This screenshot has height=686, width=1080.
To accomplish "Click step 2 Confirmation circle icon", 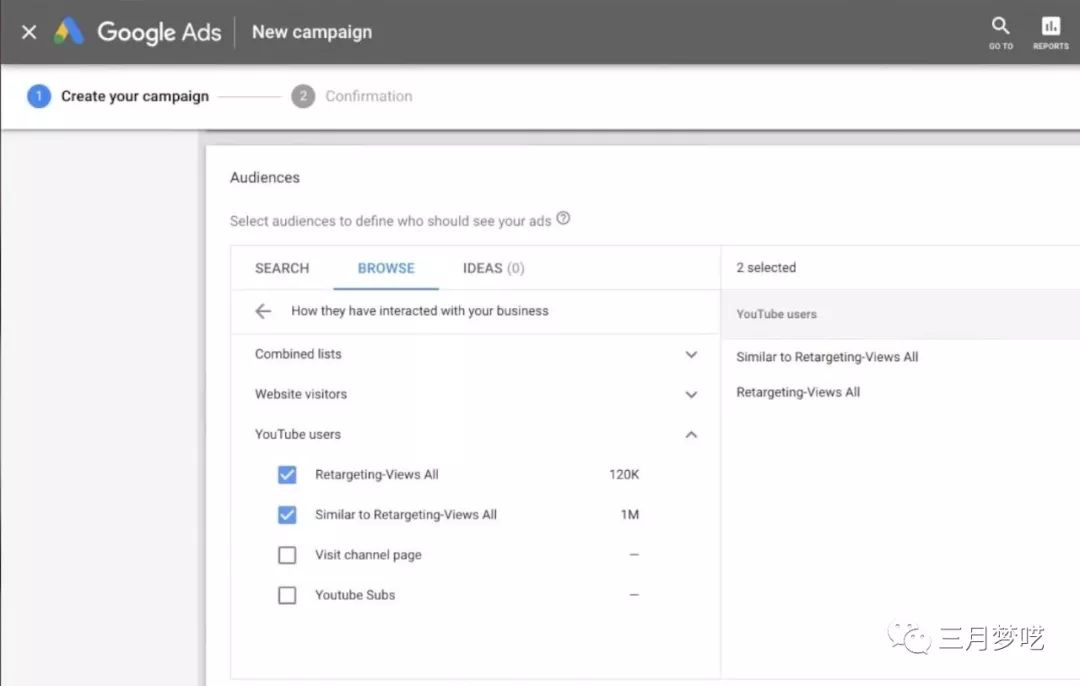I will [x=303, y=96].
